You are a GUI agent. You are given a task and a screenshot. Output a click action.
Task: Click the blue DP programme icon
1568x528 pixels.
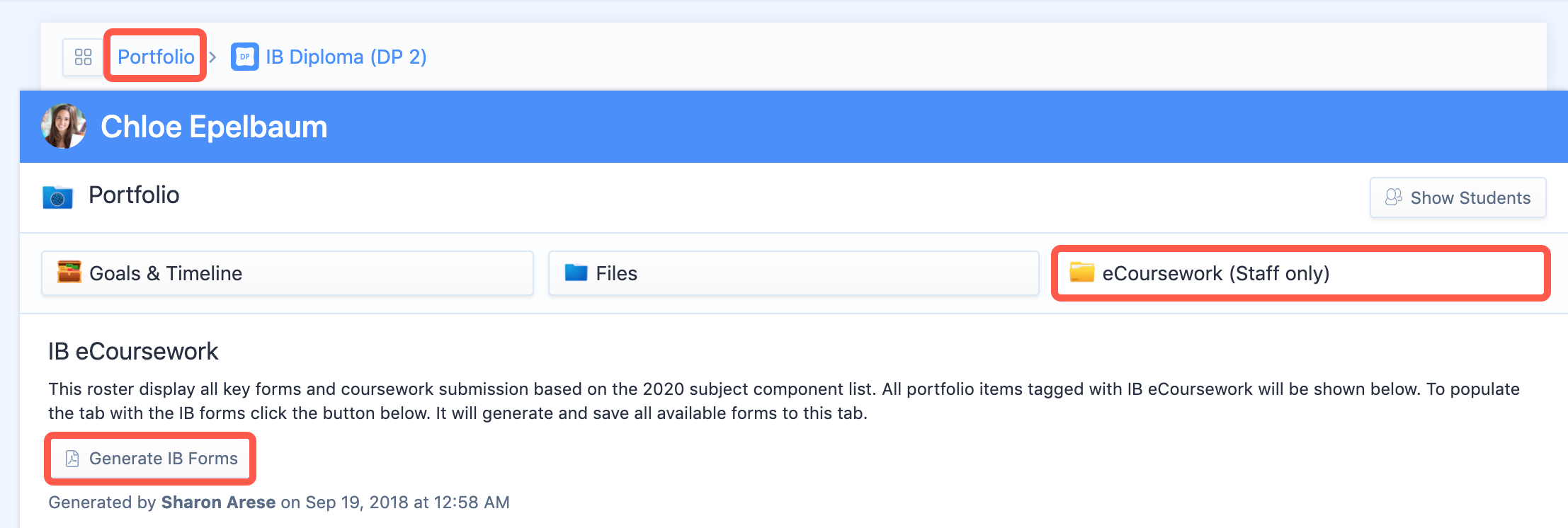[x=245, y=57]
